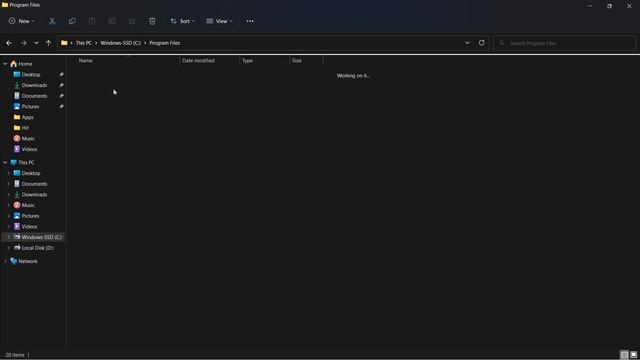The width and height of the screenshot is (640, 360).
Task: Open pinned Documents under Home
Action: [x=34, y=96]
